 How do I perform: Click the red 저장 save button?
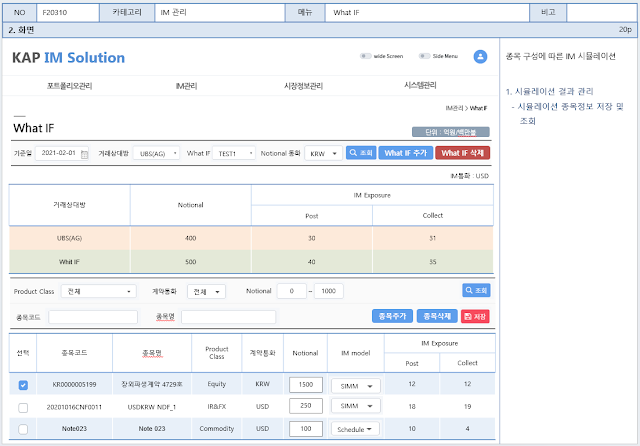tap(475, 316)
